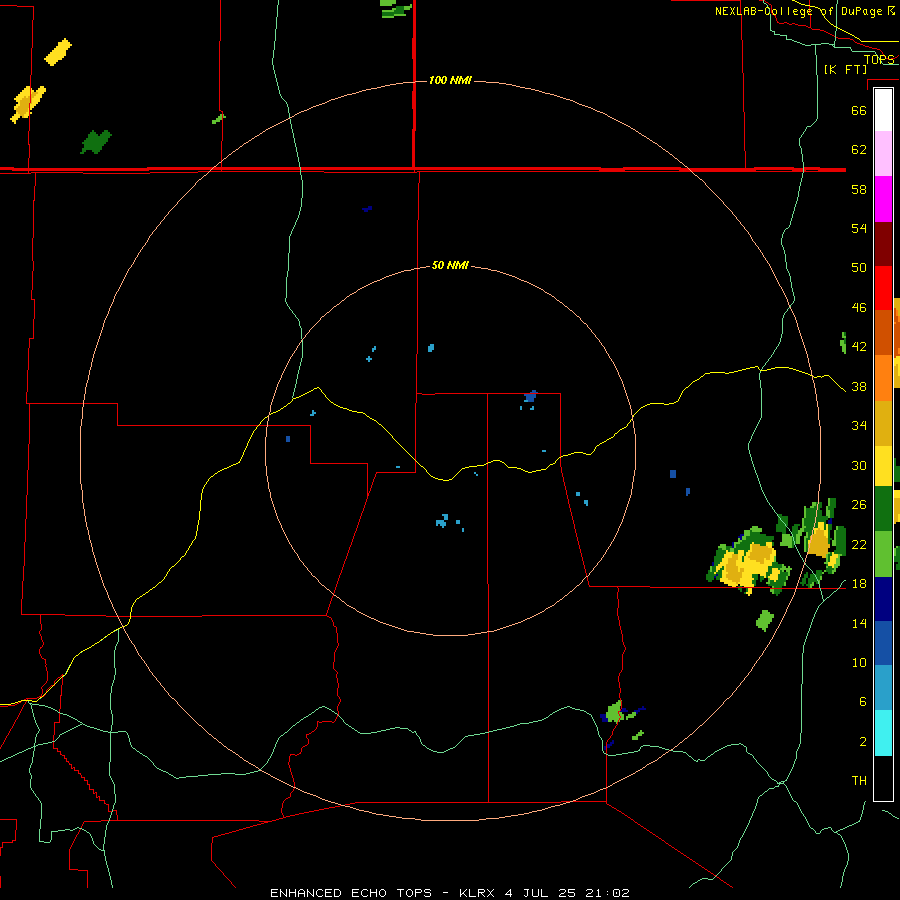The height and width of the screenshot is (900, 900).
Task: Select the black TH legend band
Action: (x=883, y=778)
